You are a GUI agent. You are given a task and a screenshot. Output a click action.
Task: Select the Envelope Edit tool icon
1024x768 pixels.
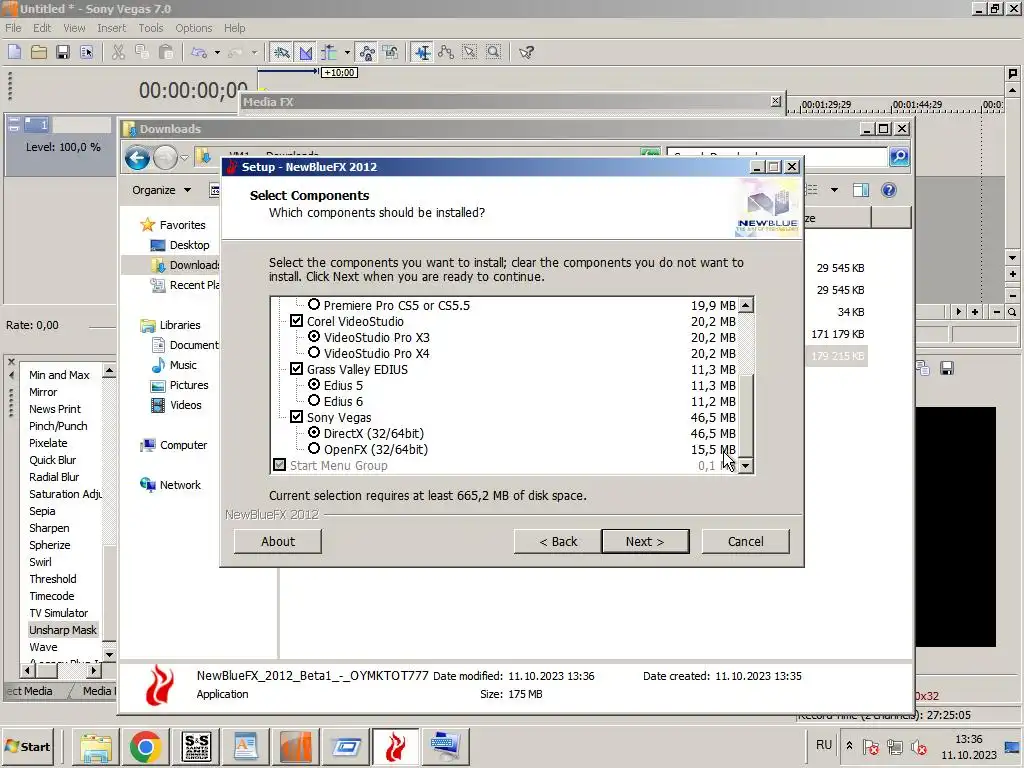point(446,52)
